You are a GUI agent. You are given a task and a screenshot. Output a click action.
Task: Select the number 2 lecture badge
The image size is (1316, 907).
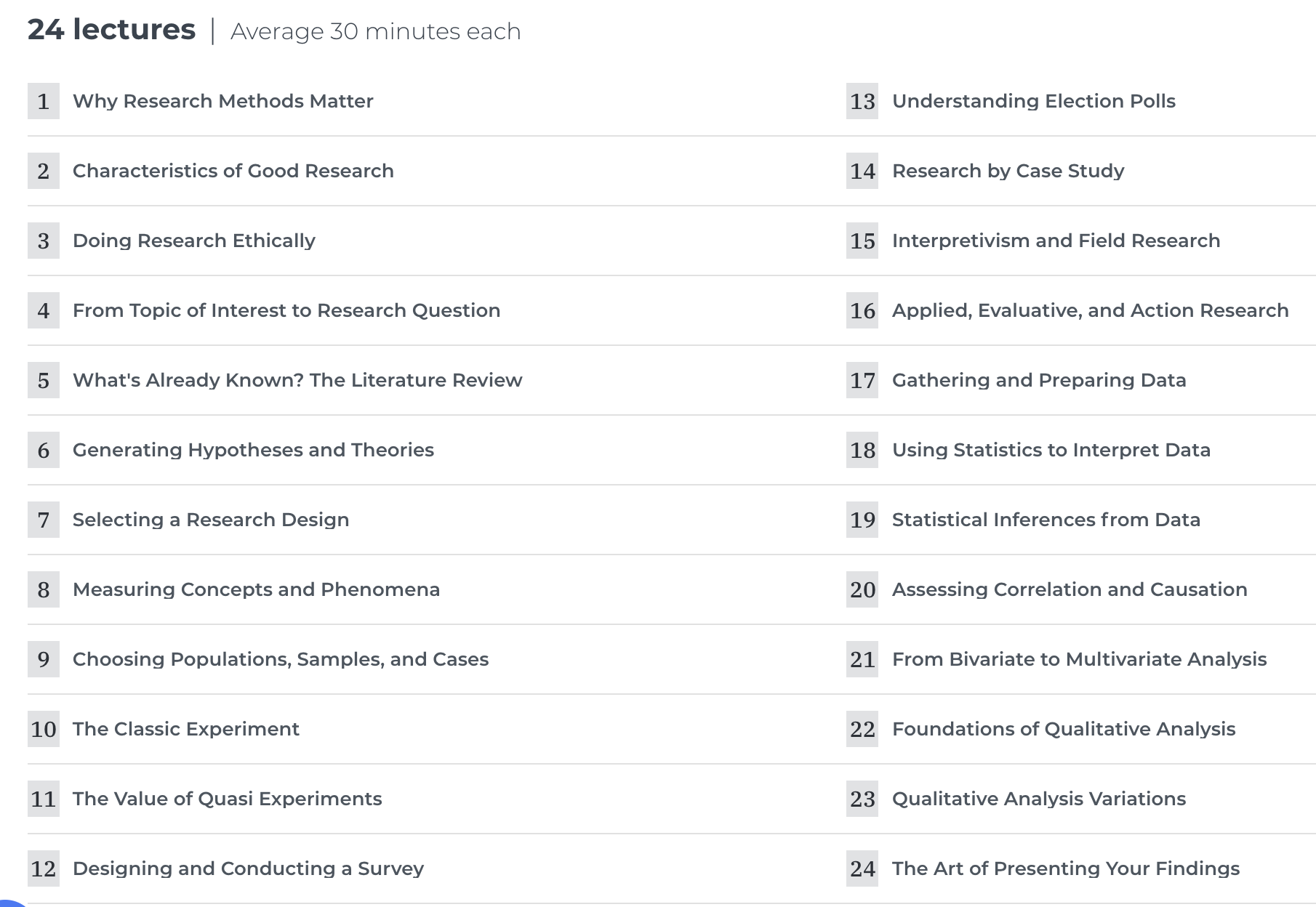(44, 171)
